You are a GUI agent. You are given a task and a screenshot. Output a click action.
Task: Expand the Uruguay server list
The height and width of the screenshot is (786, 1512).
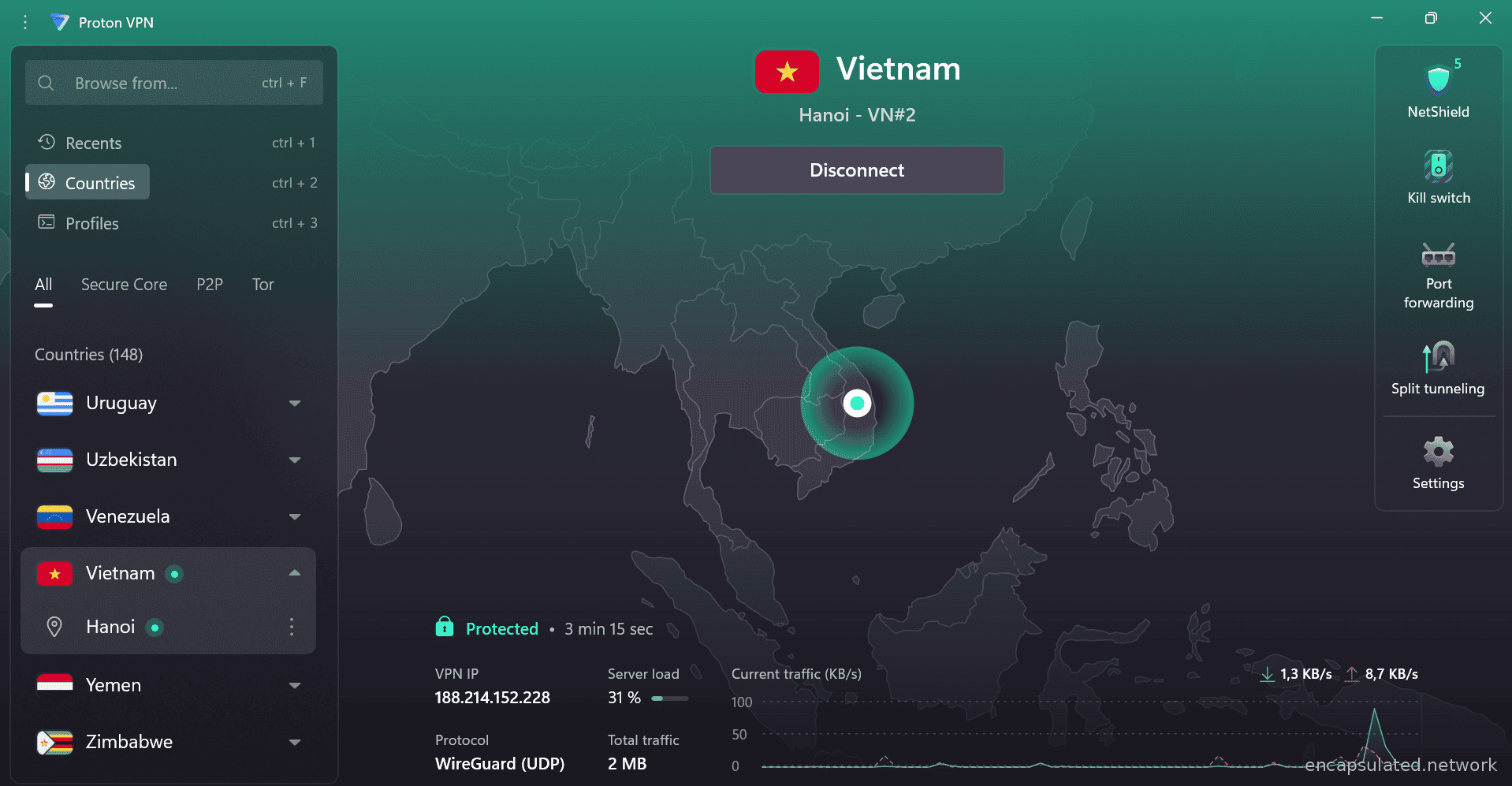click(295, 404)
